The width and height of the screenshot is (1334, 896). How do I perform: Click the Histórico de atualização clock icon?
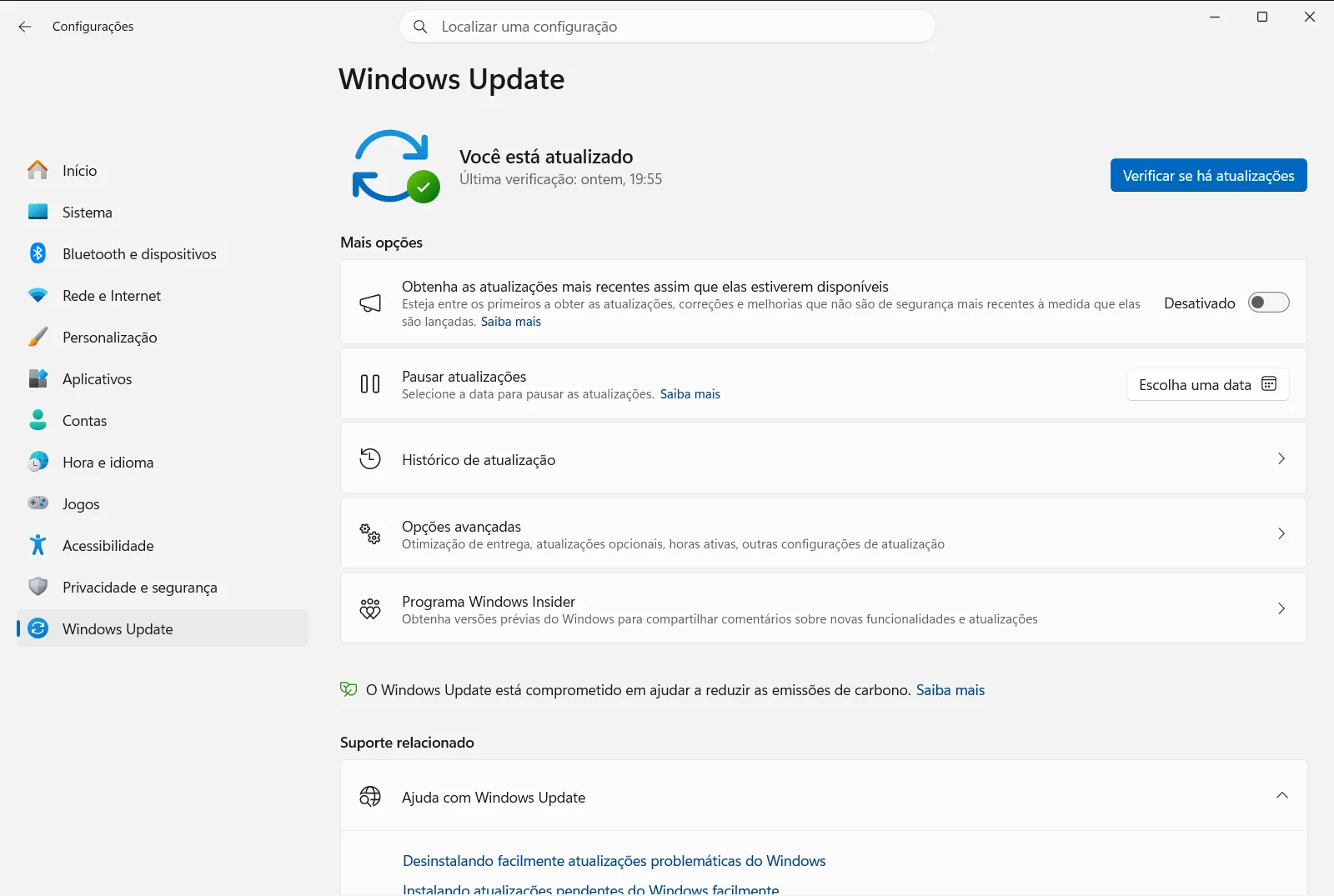(370, 458)
